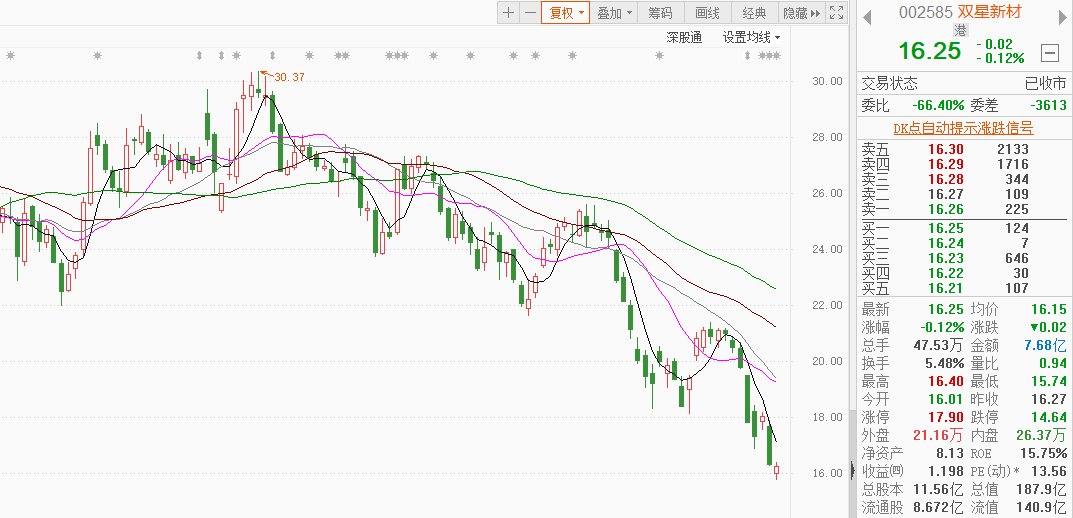Zoom out the chart with minus button

point(529,13)
